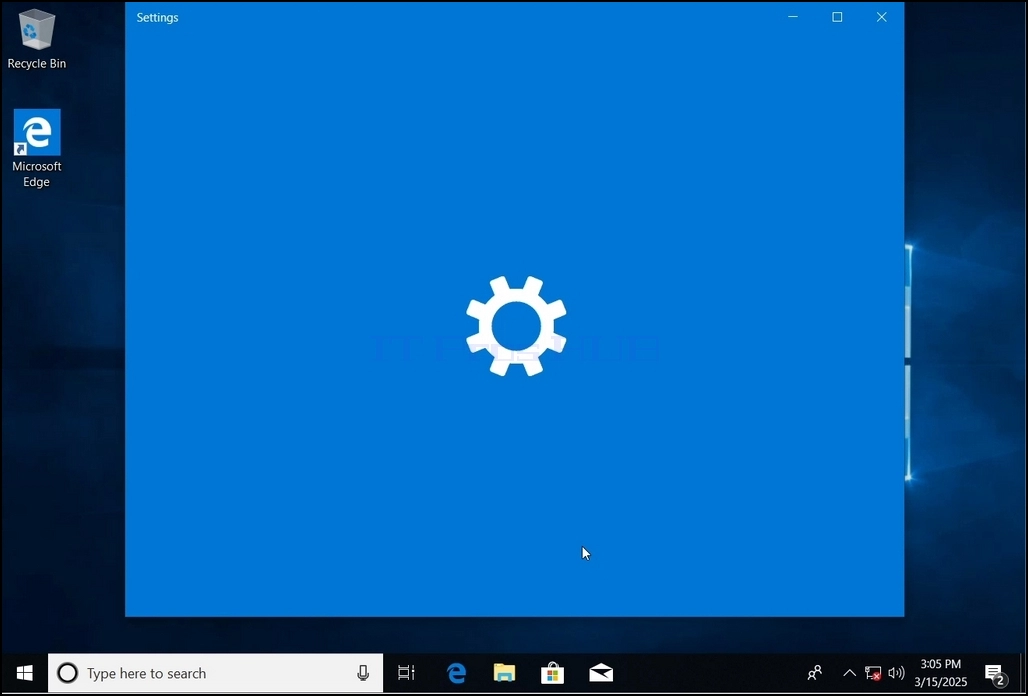
Task: Open the People icon in the tray
Action: tap(815, 673)
